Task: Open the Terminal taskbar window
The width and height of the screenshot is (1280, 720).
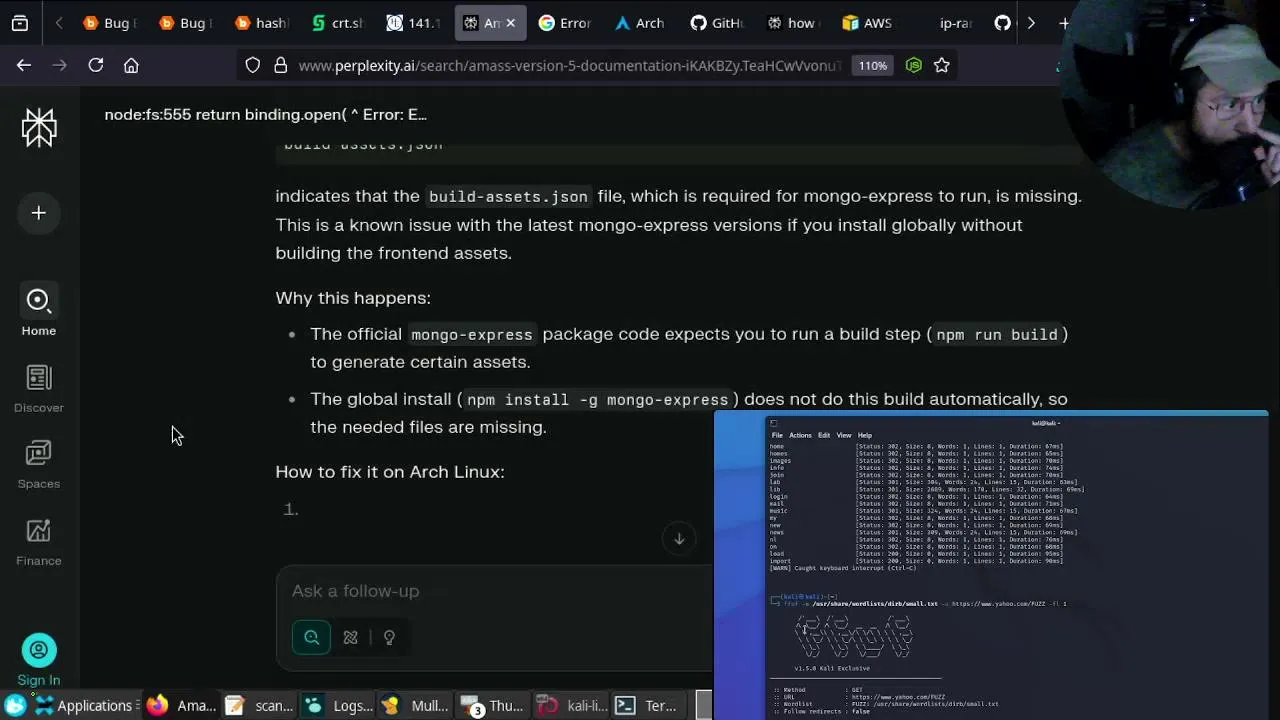Action: (646, 706)
